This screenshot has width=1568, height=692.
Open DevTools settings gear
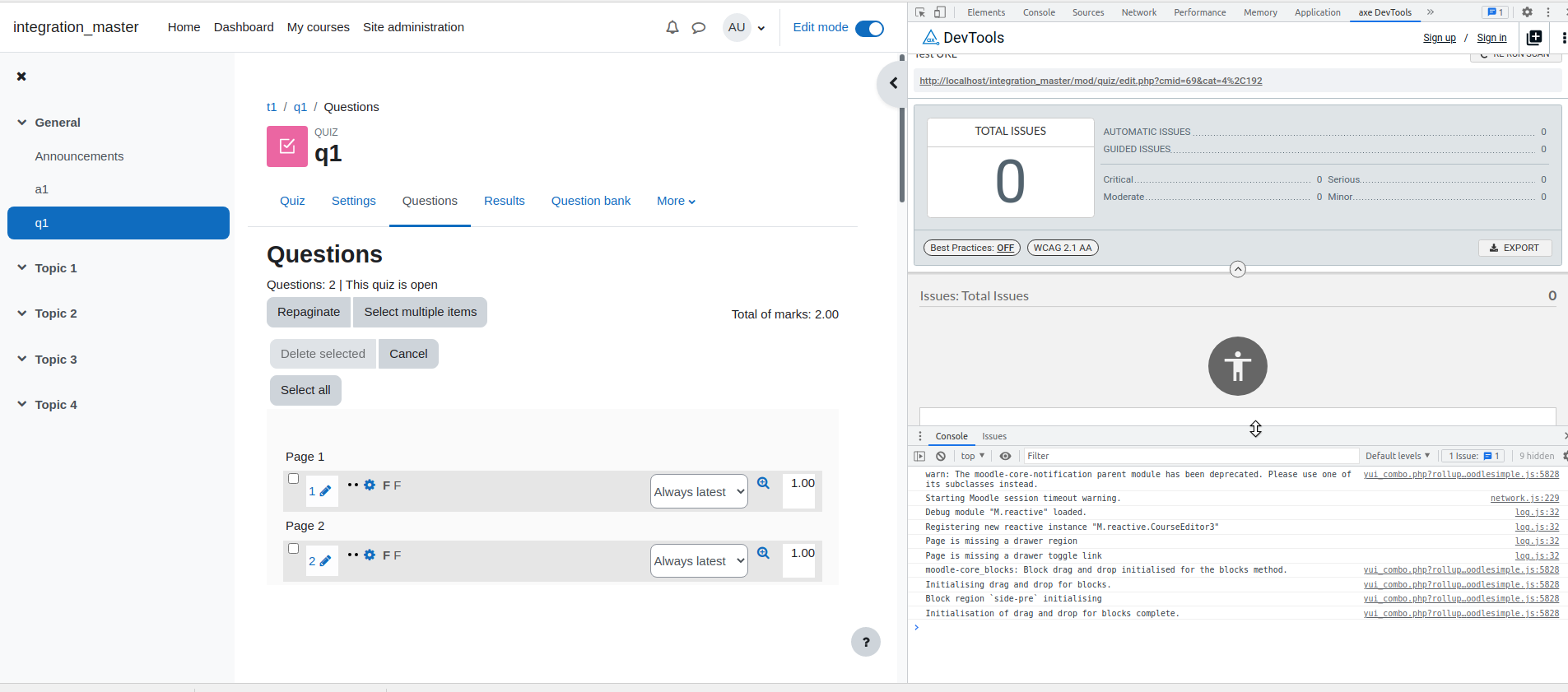pyautogui.click(x=1527, y=12)
